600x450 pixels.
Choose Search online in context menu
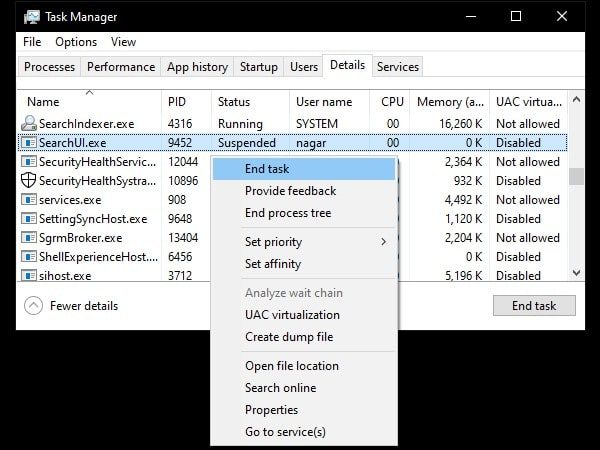tap(304, 388)
